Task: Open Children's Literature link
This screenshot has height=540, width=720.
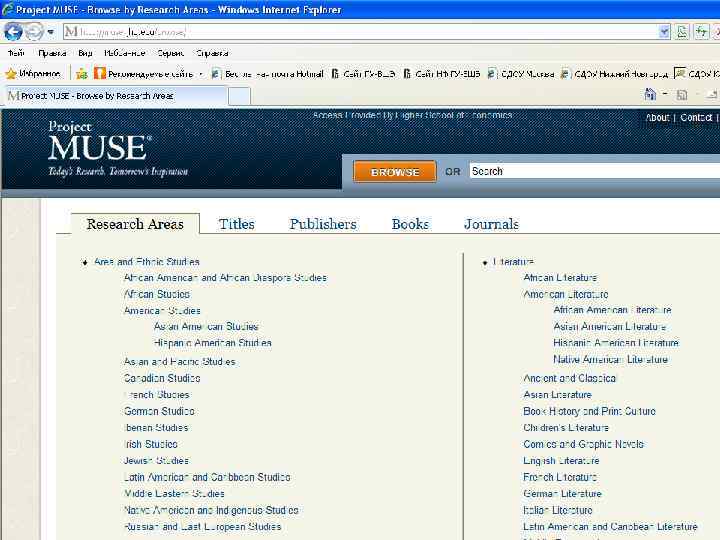Action: tap(566, 428)
